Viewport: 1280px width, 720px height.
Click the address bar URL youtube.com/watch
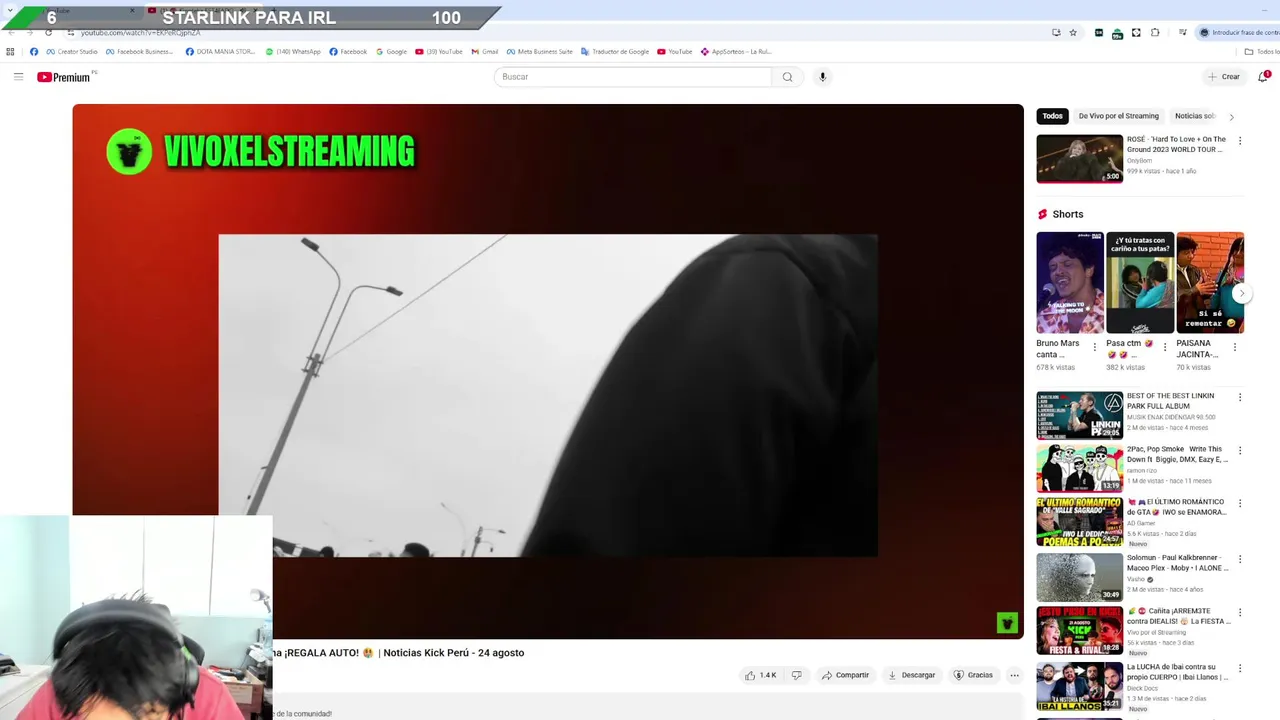click(141, 33)
